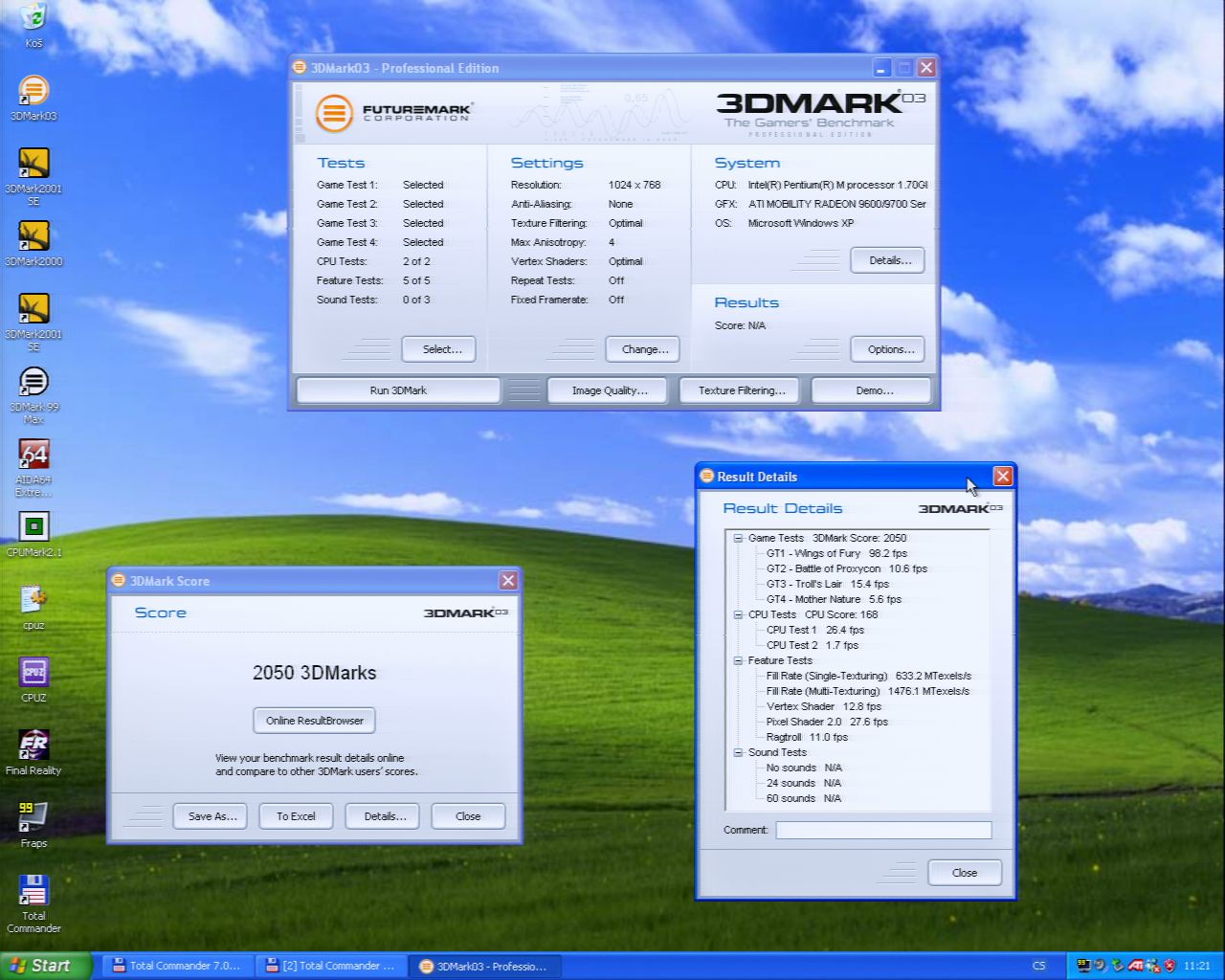Switch to the 3DMark03 taskbar item

(484, 966)
